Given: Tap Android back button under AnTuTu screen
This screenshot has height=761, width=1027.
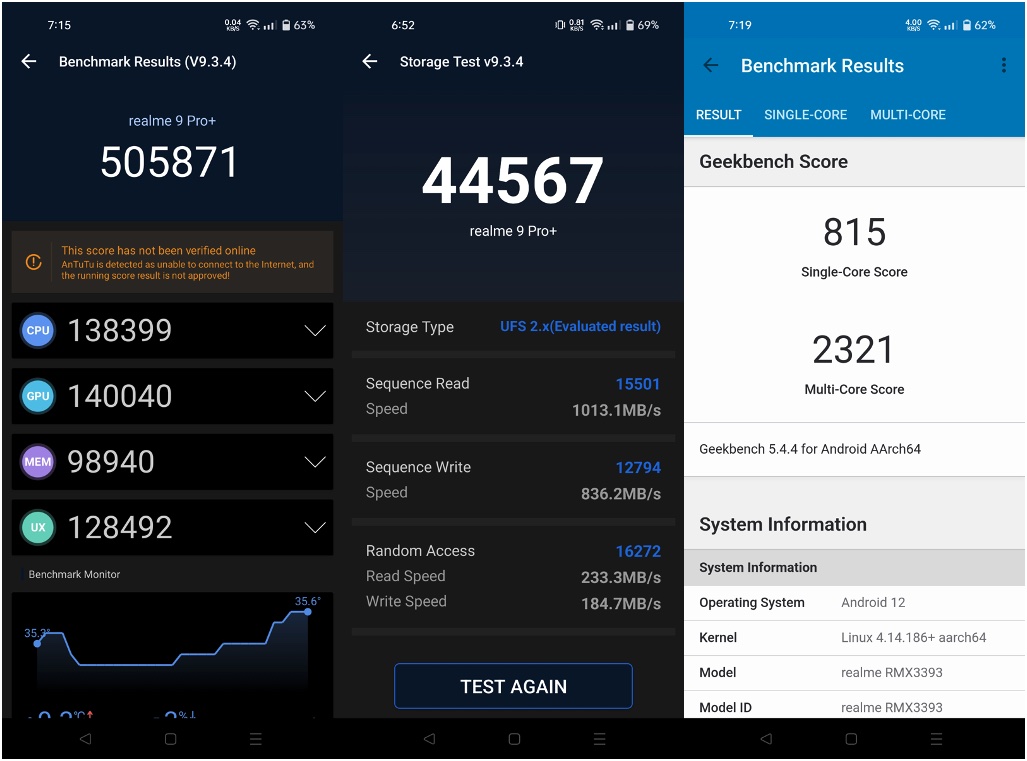Looking at the screenshot, I should (x=85, y=739).
